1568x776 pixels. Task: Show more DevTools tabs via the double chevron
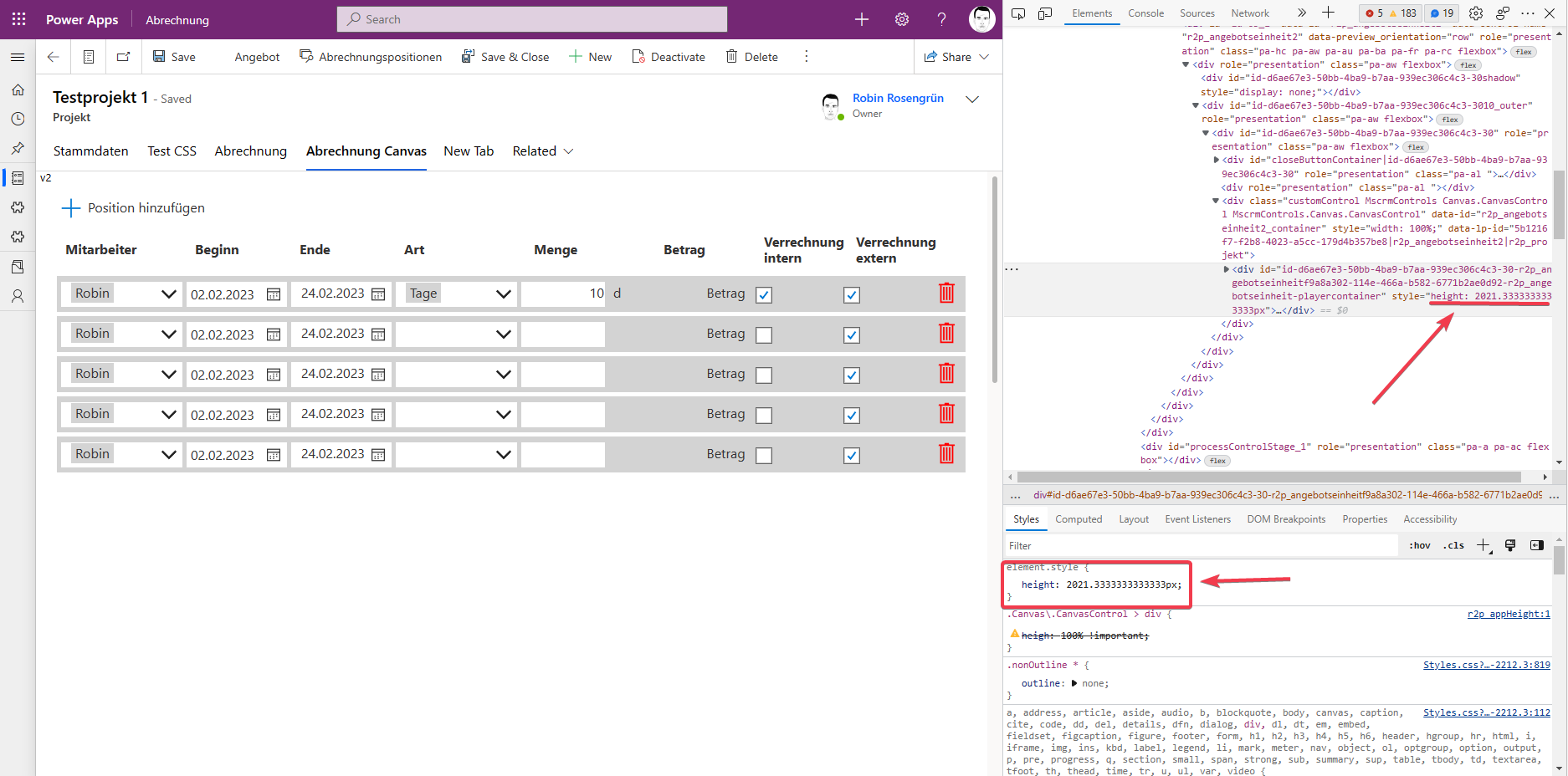(x=1301, y=13)
